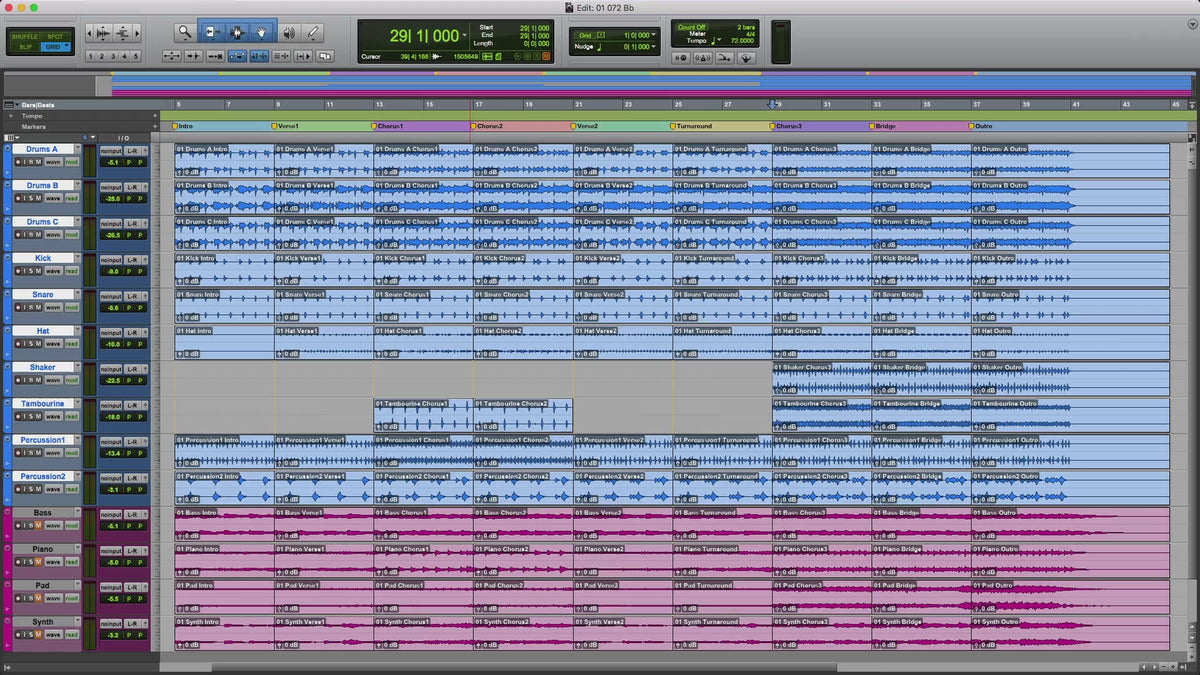Enable Shuffle edit mode
The height and width of the screenshot is (675, 1200).
25,36
